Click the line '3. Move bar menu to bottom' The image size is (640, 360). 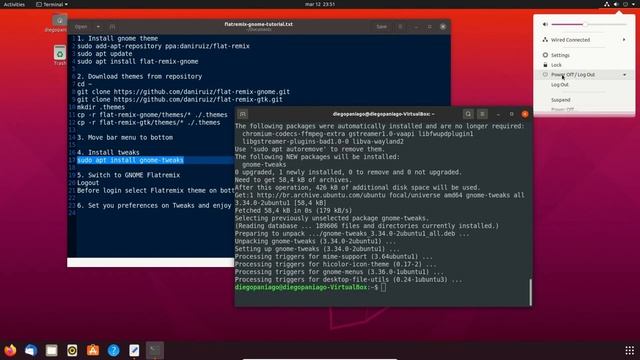(125, 137)
